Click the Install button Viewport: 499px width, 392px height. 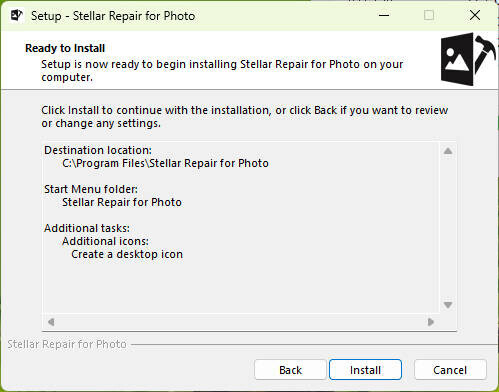365,370
